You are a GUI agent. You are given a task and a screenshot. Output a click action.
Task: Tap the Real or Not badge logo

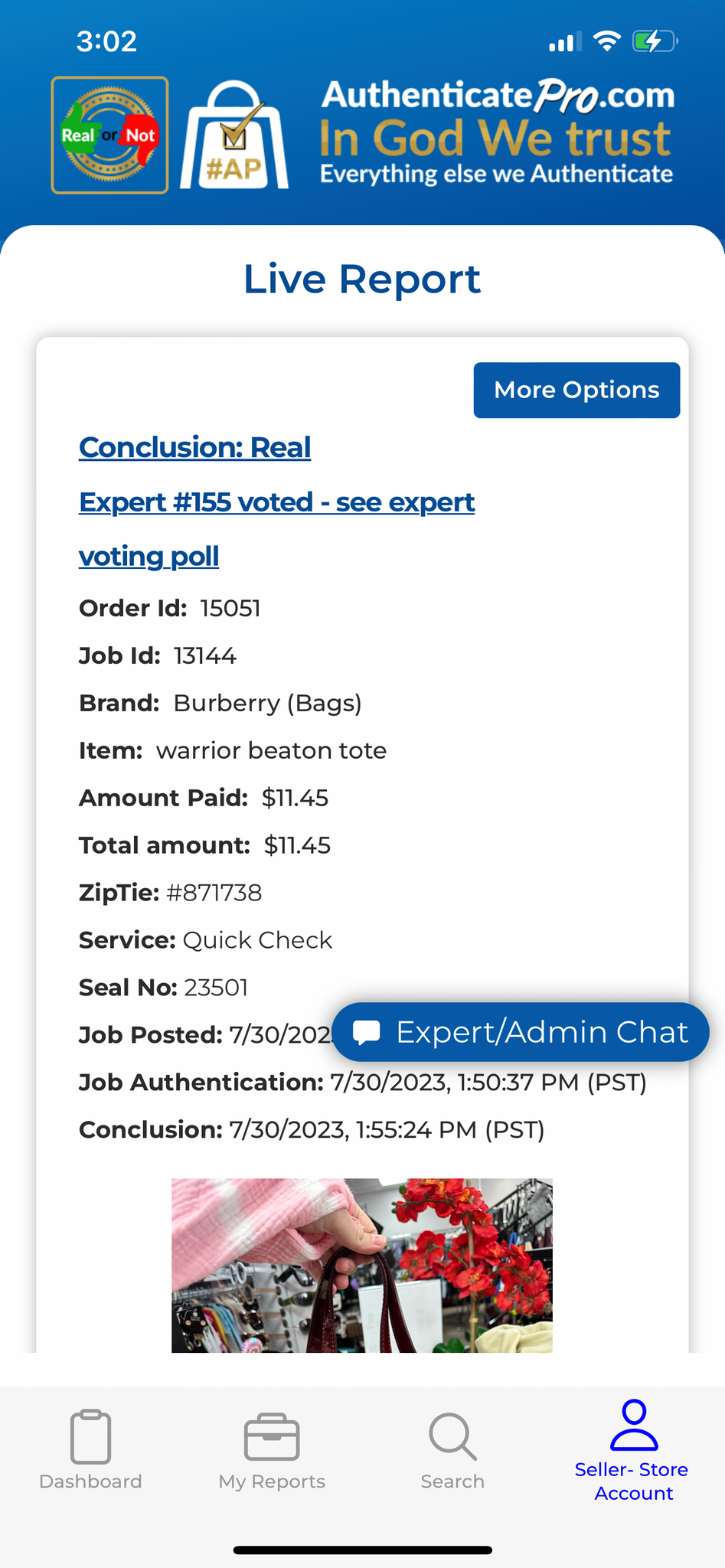[x=109, y=135]
